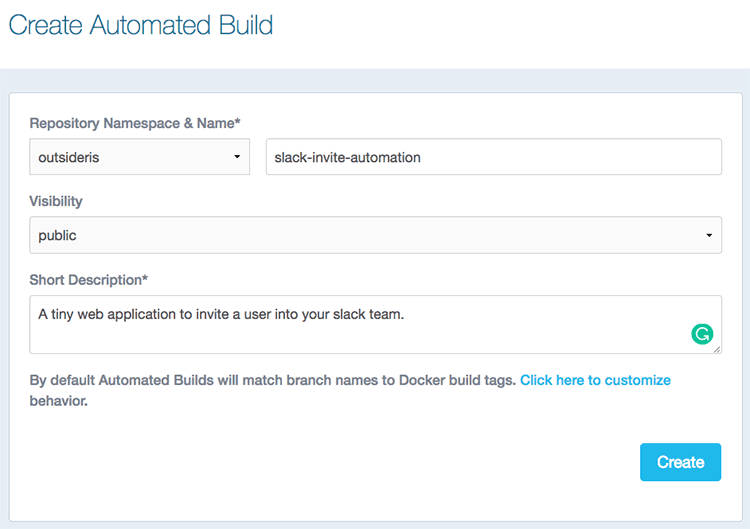Open the outsideris namespace dropdown
The image size is (750, 529).
[139, 157]
